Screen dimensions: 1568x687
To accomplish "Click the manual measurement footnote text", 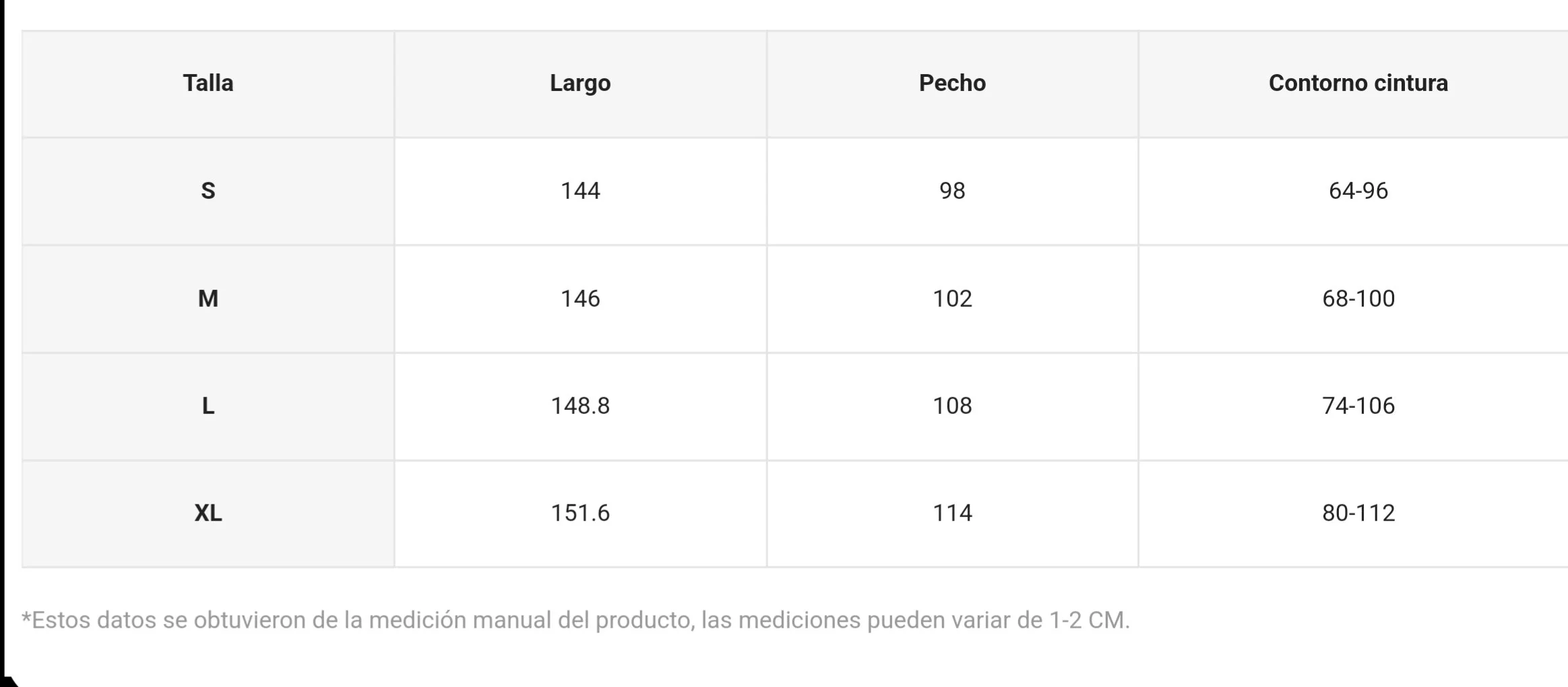I will click(x=575, y=620).
